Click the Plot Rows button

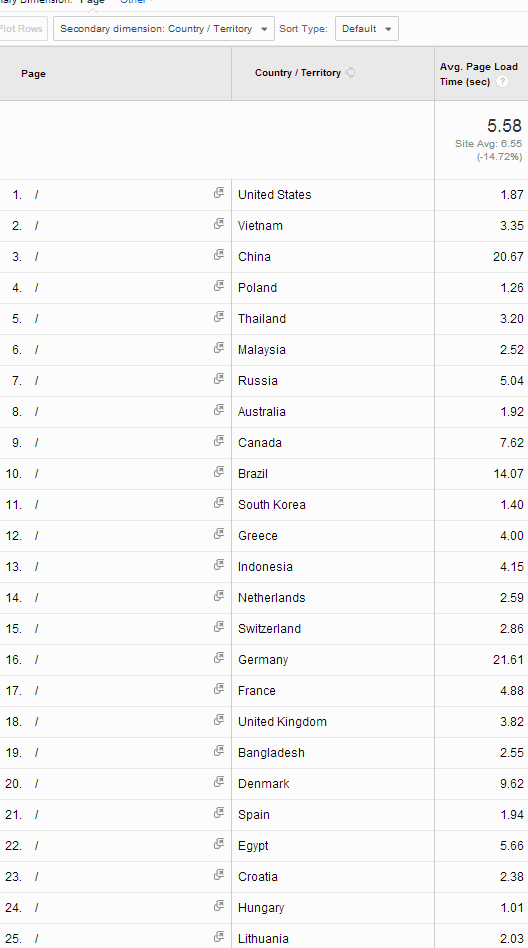(x=23, y=28)
